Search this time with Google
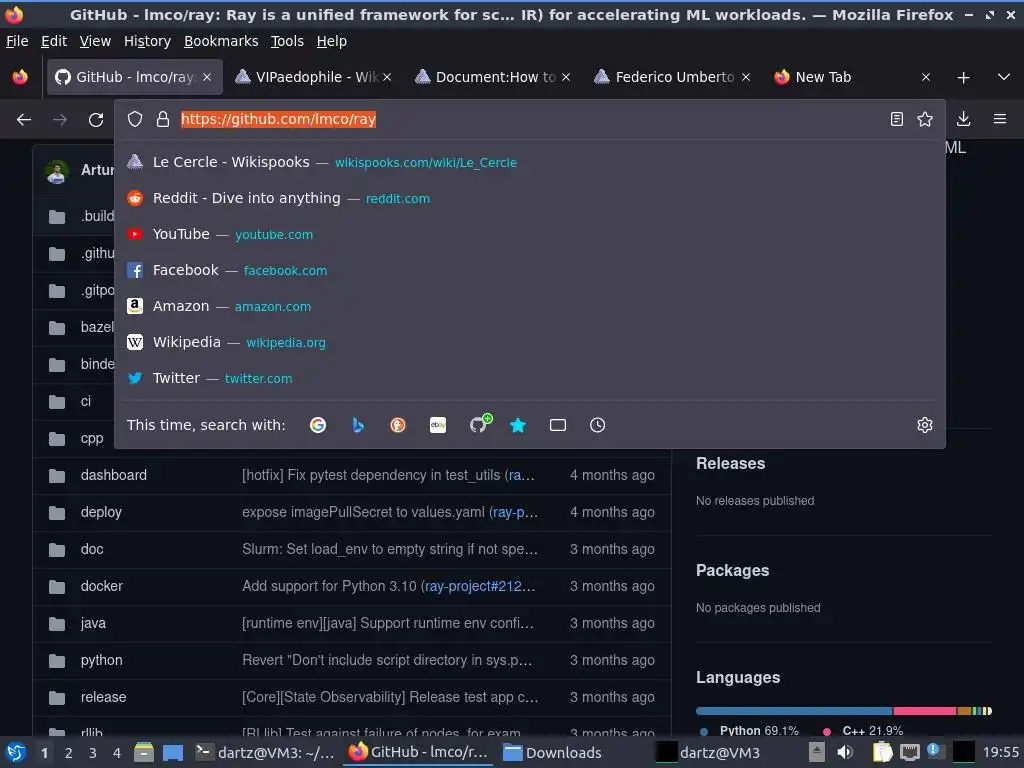 click(318, 425)
